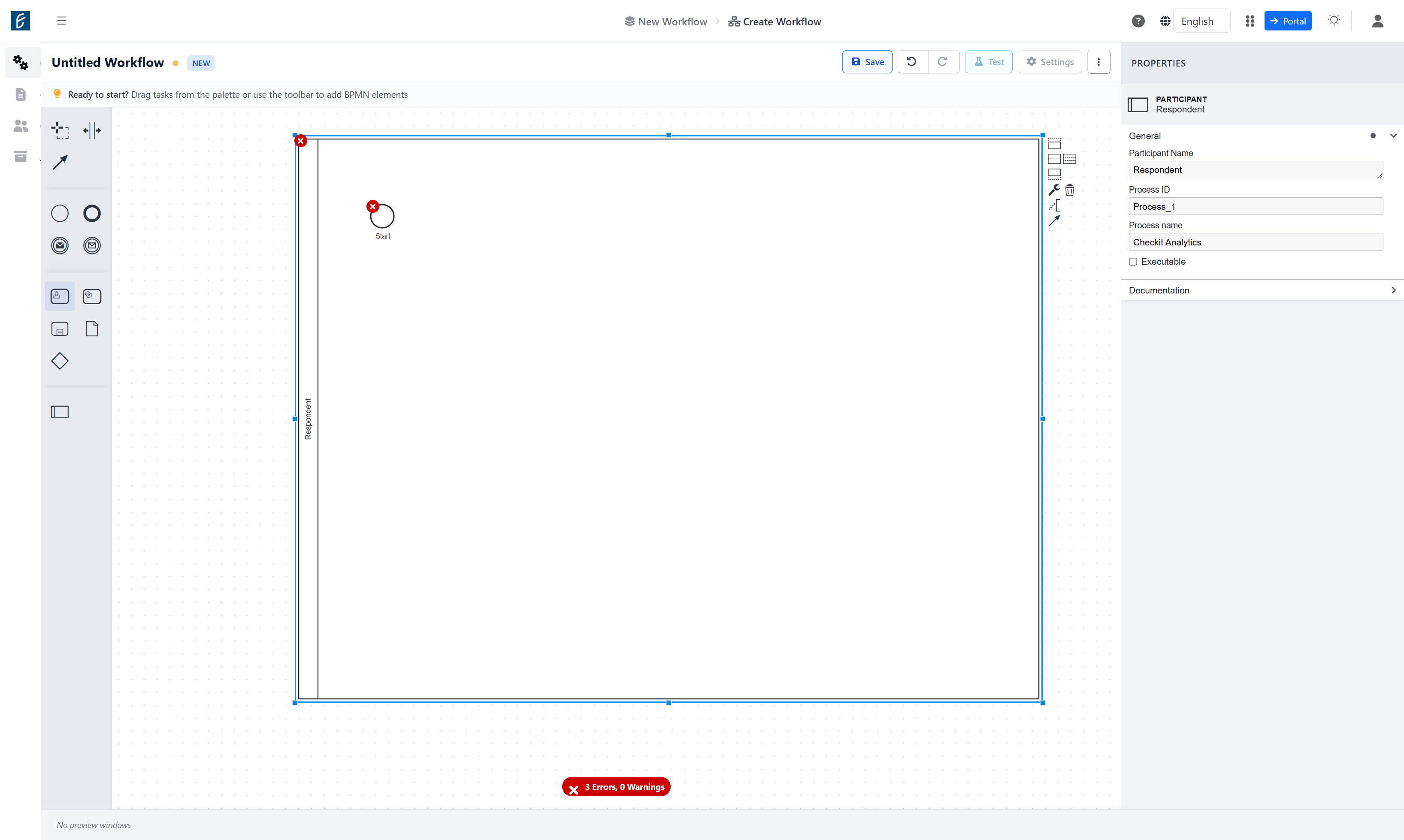Collapse the General properties section

point(1393,136)
